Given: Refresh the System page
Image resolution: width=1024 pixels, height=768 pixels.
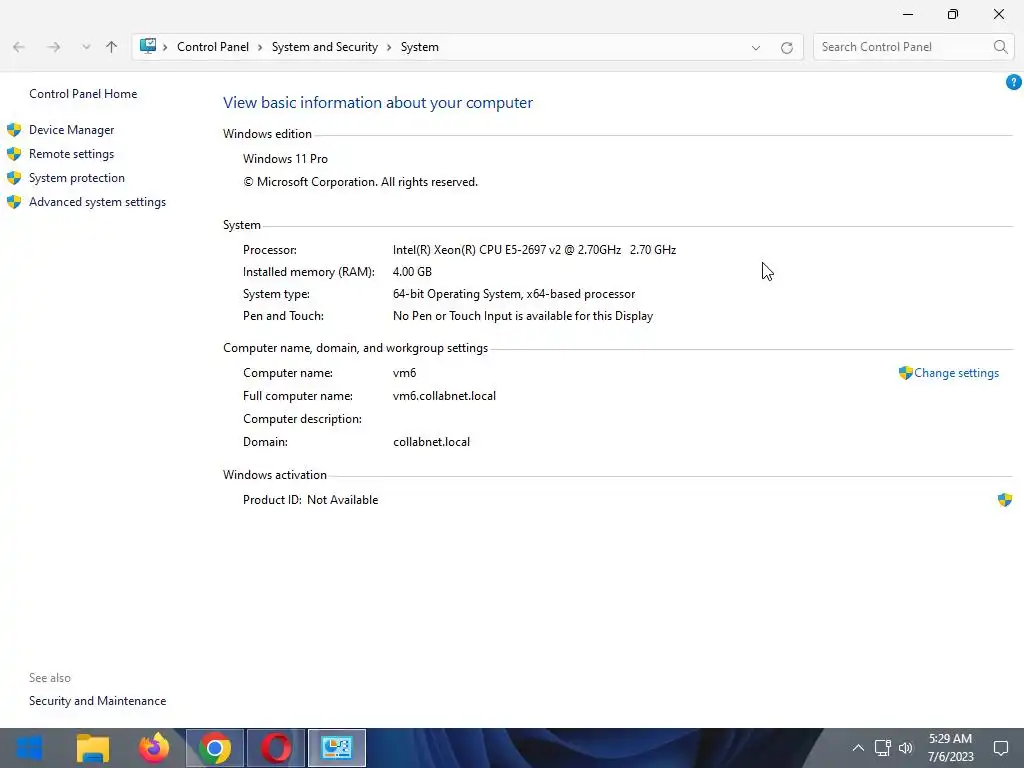Looking at the screenshot, I should coord(787,48).
